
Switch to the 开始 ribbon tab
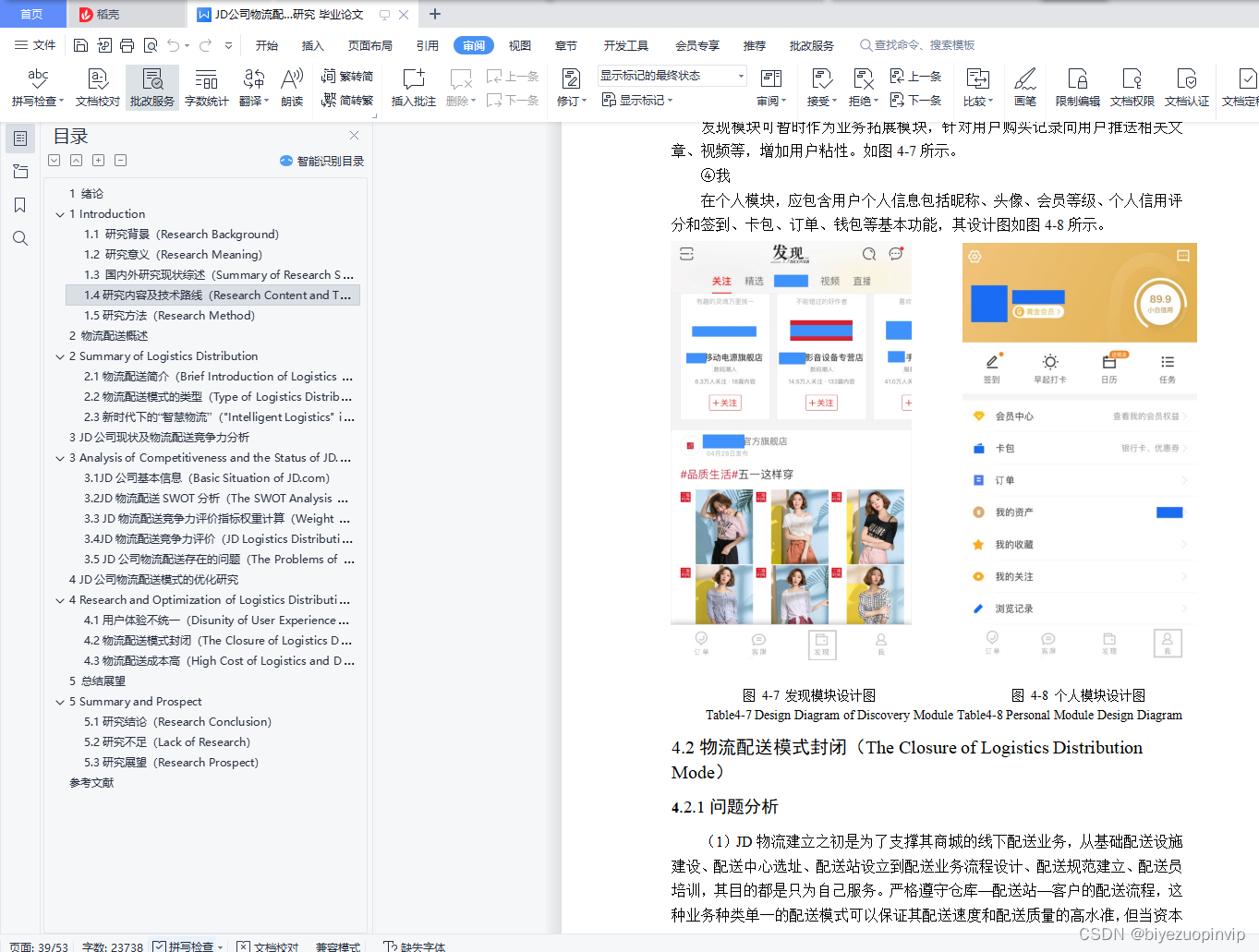(267, 45)
